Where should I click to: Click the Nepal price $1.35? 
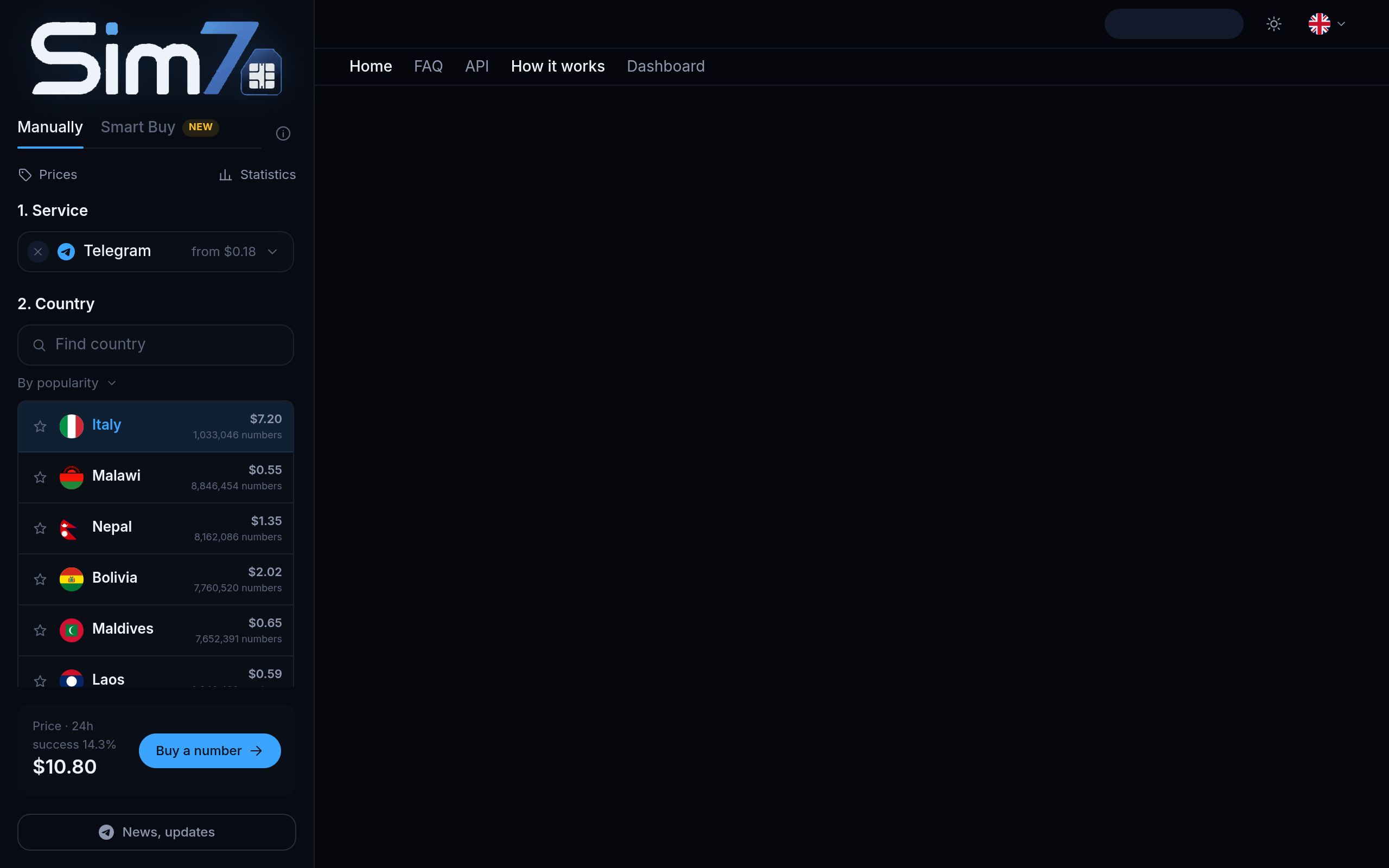266,521
